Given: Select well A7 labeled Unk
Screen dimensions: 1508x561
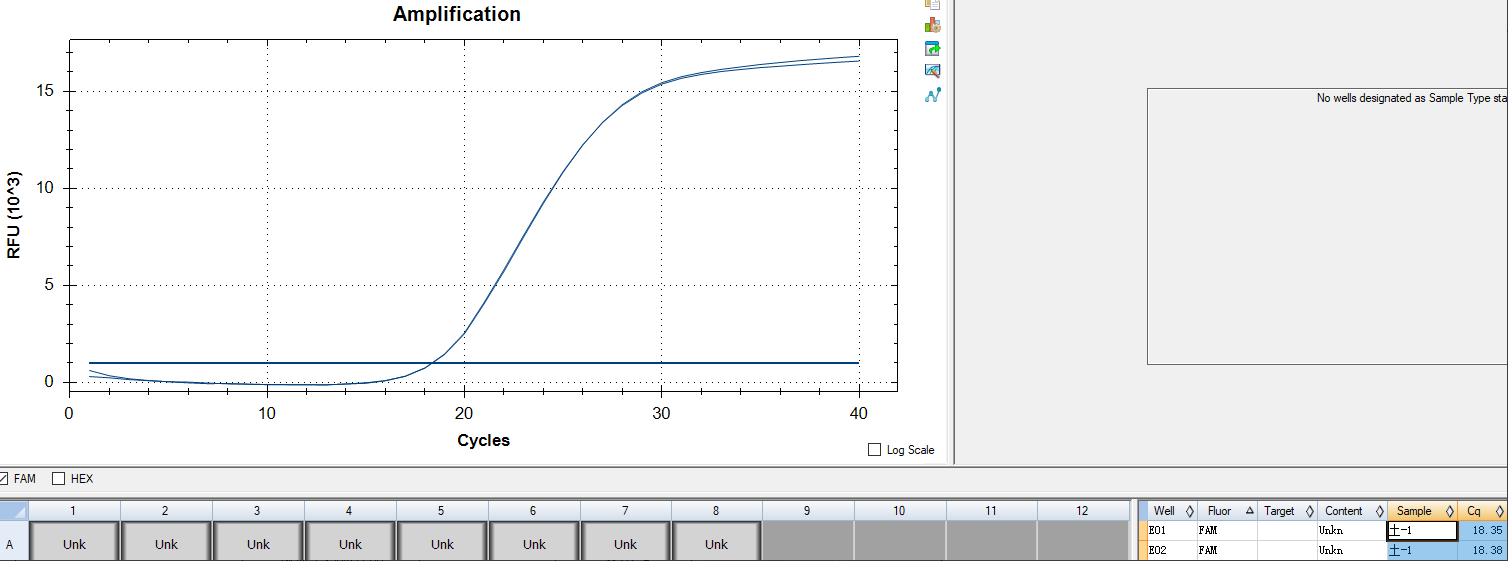Looking at the screenshot, I should [x=625, y=544].
